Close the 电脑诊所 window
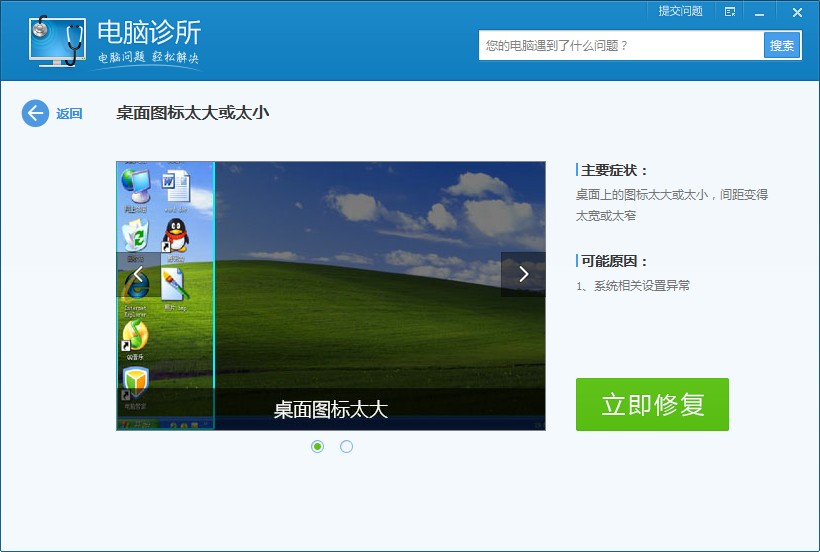Screen dimensions: 820x552 tap(797, 12)
